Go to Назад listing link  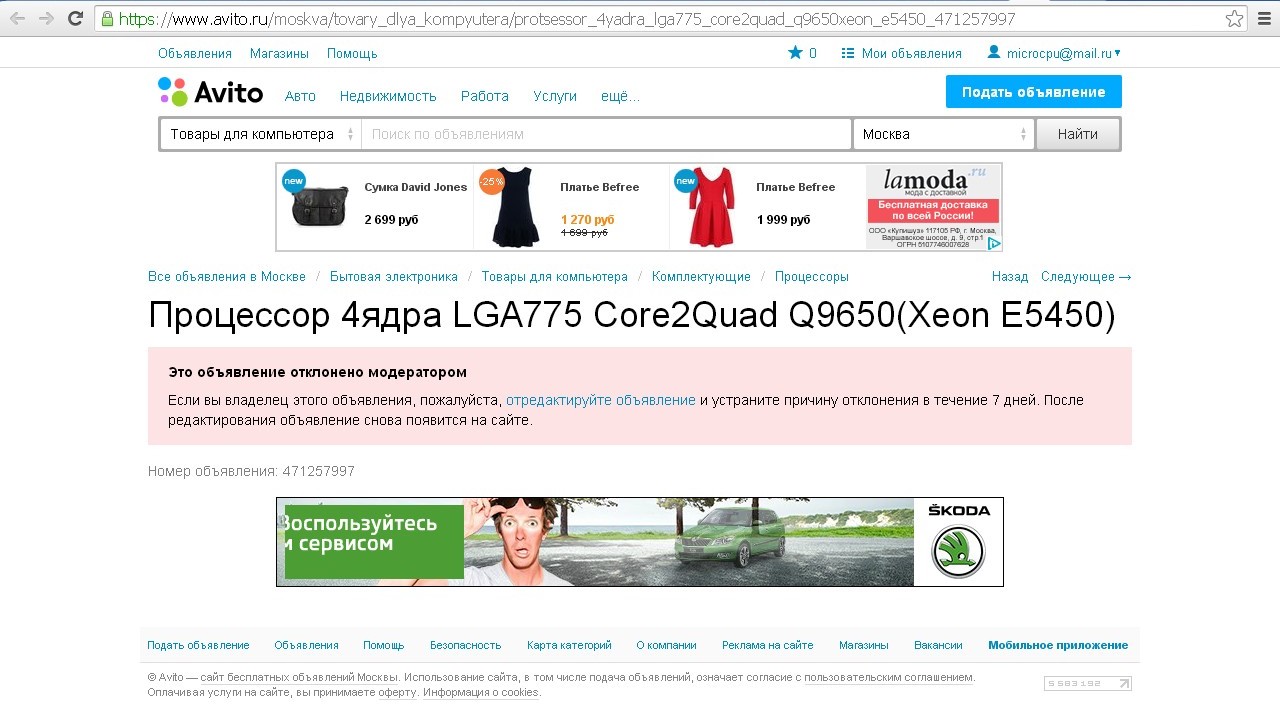[x=1010, y=276]
